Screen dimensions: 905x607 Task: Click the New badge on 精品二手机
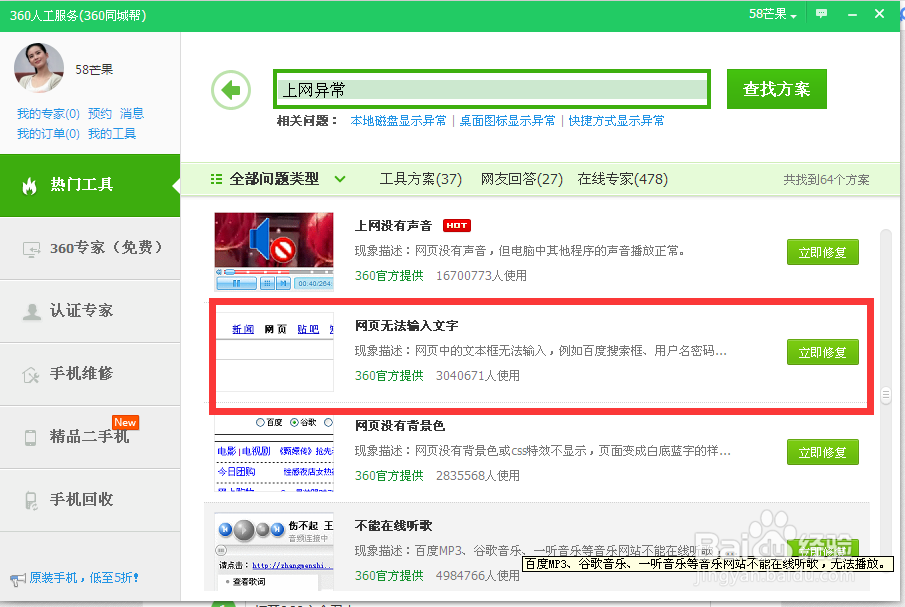[125, 422]
